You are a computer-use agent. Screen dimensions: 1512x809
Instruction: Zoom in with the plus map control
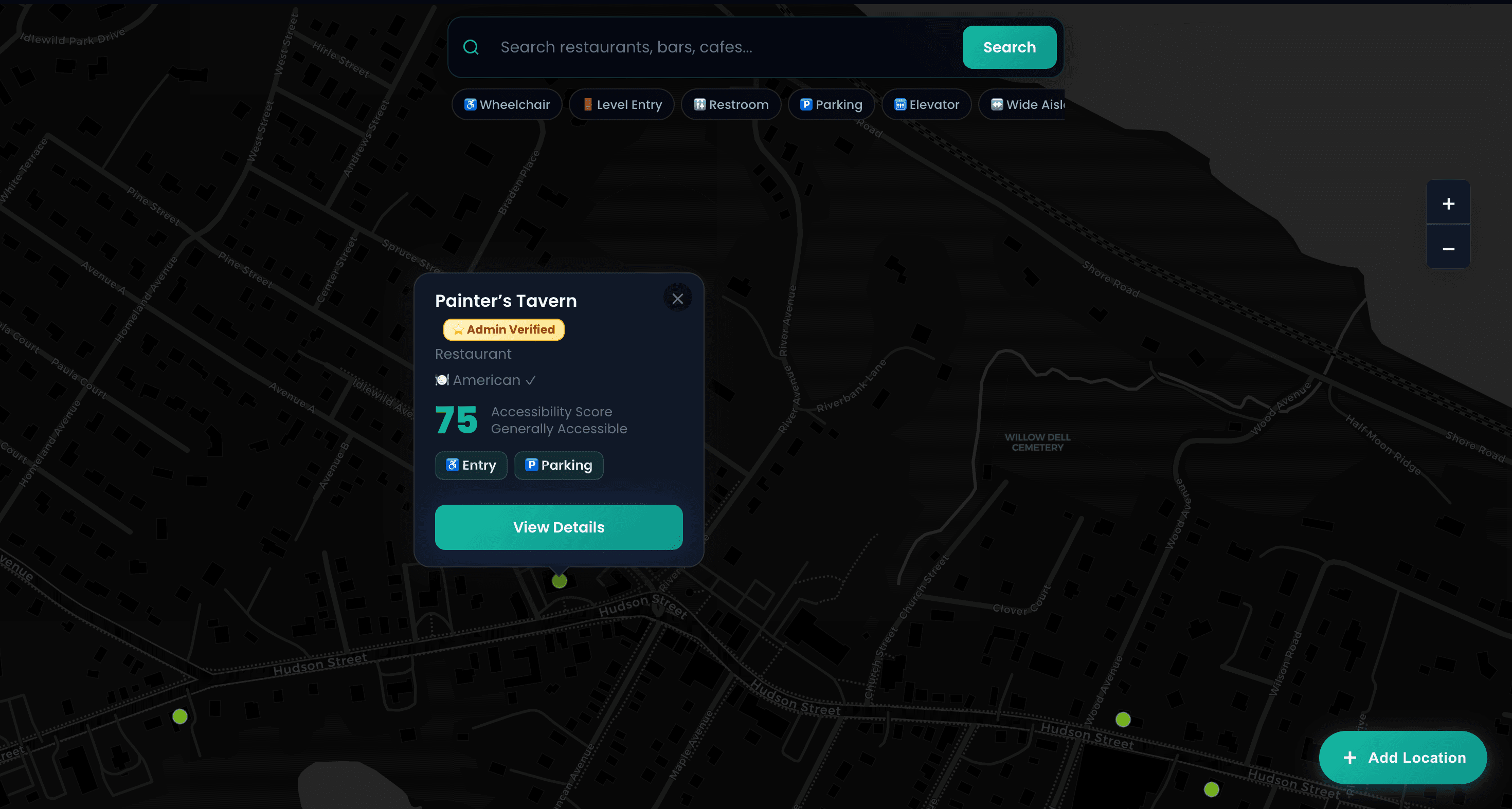[x=1448, y=203]
